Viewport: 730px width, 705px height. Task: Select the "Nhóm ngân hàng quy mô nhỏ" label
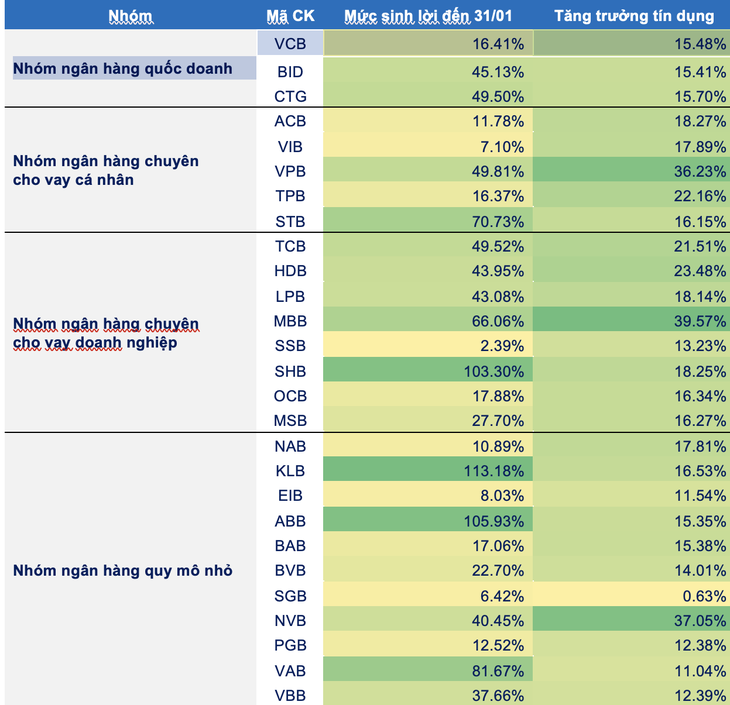pyautogui.click(x=122, y=570)
